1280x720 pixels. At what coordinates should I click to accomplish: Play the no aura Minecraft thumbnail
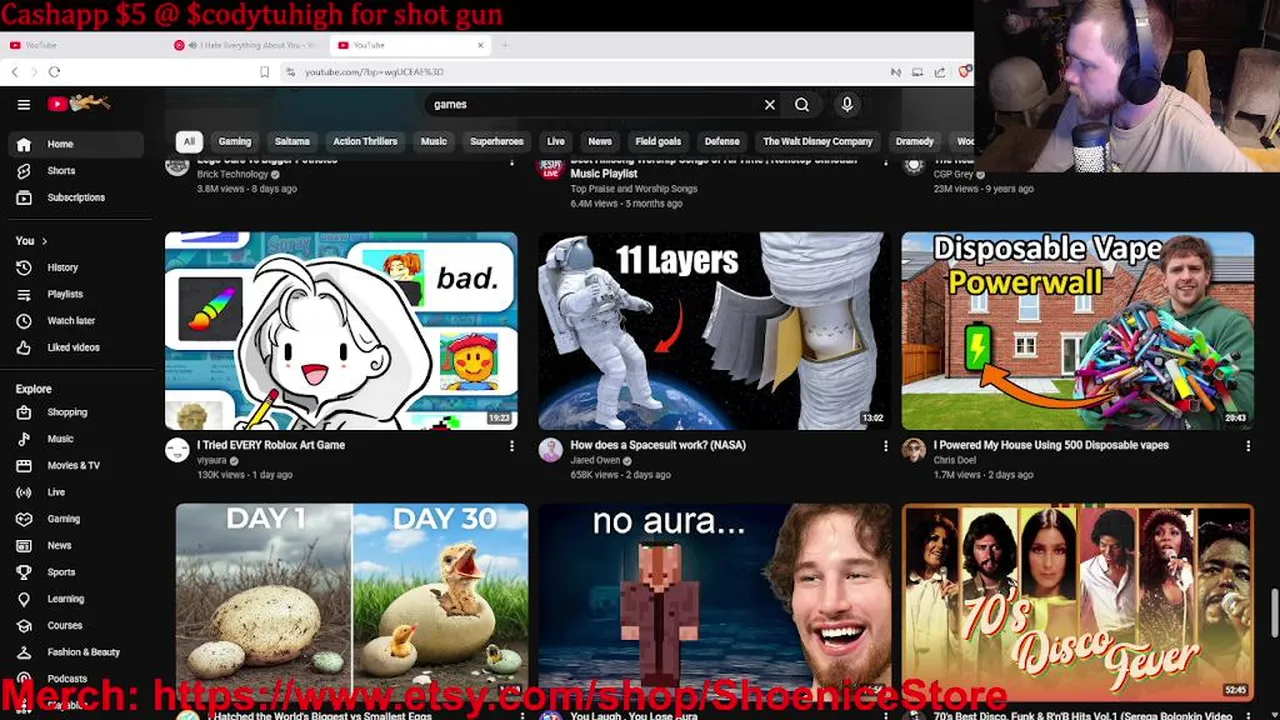(x=714, y=600)
